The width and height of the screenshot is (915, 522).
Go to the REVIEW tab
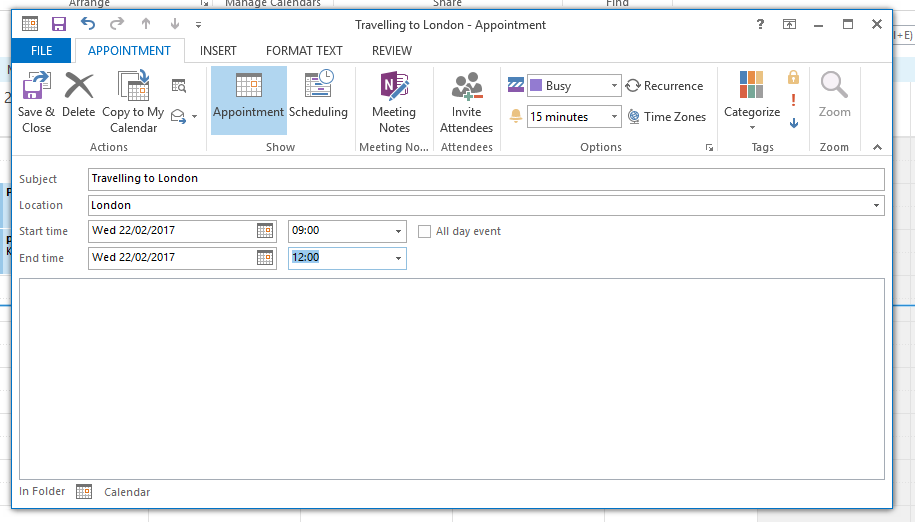point(392,51)
